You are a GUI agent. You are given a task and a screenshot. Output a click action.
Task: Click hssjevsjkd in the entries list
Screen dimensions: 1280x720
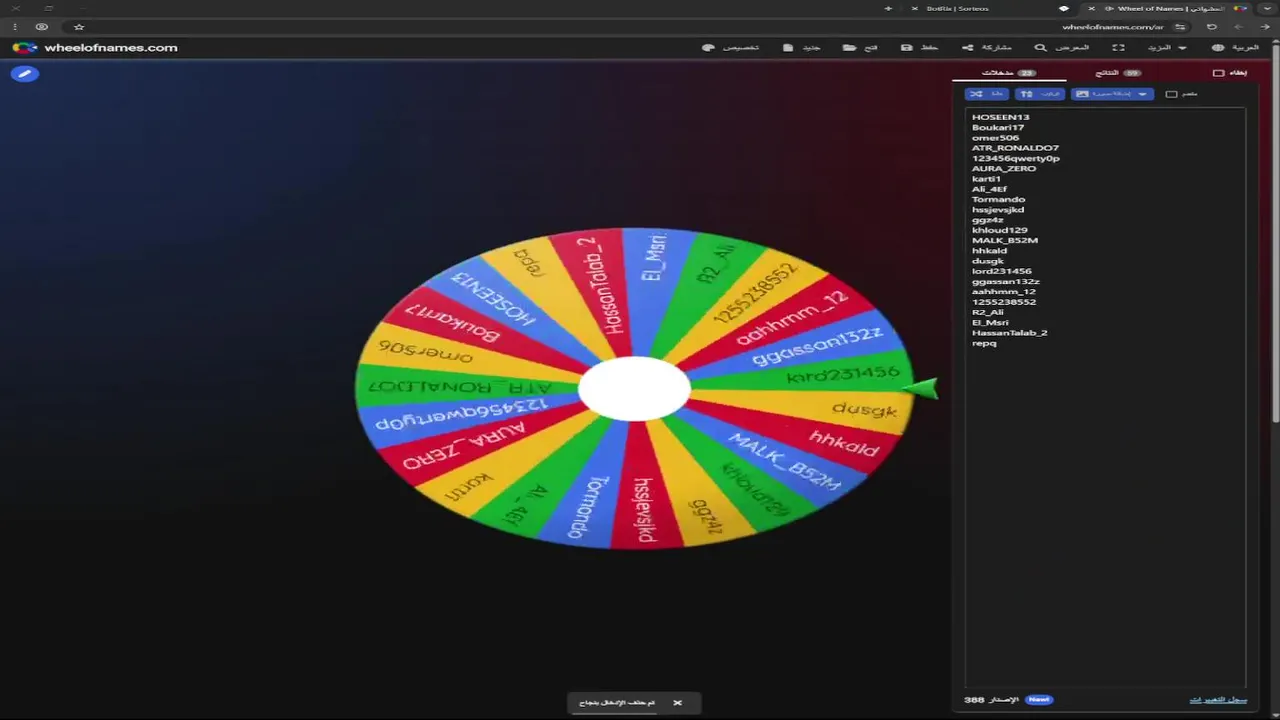click(998, 209)
